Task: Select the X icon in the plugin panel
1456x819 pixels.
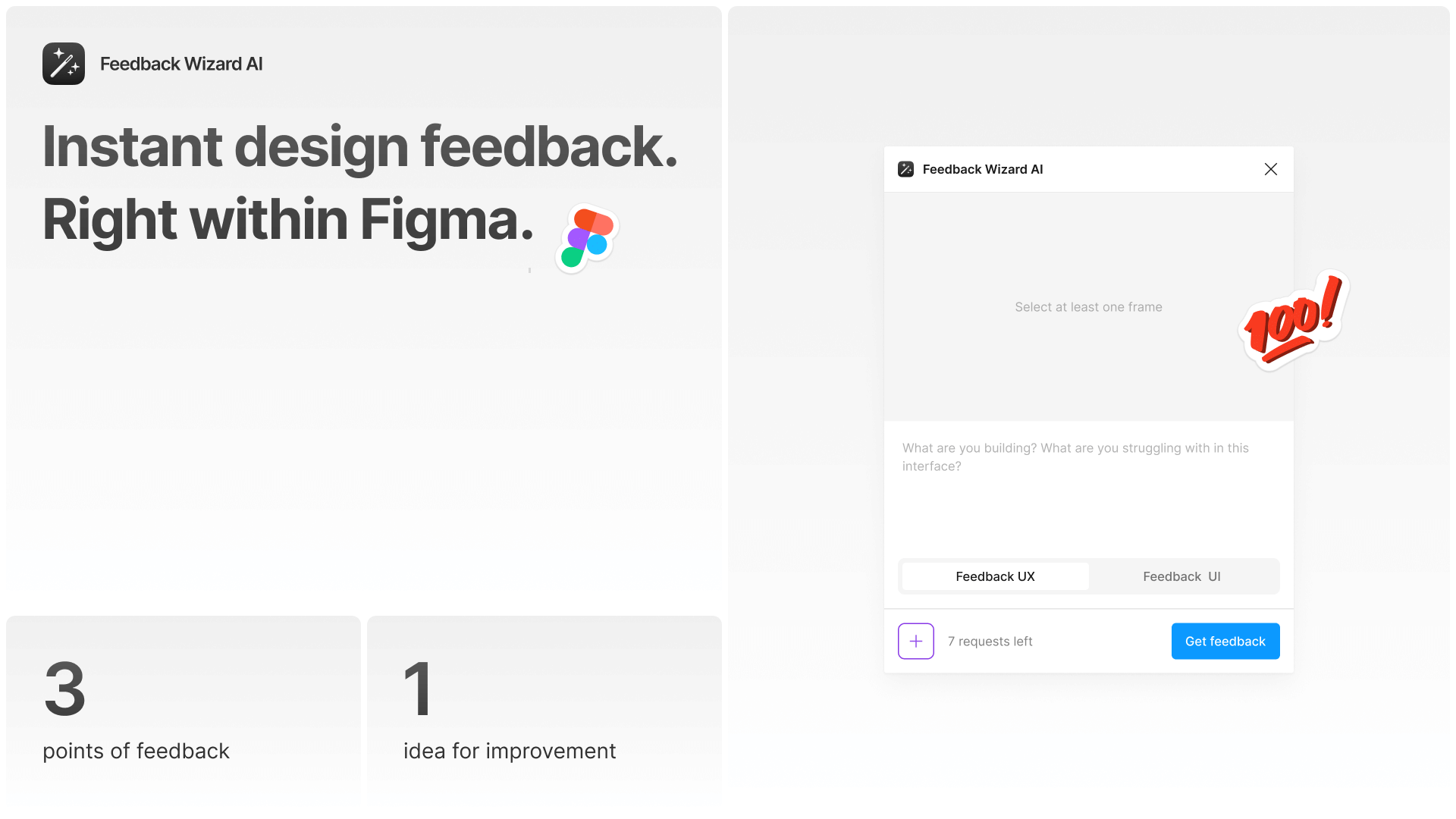Action: [x=1271, y=169]
